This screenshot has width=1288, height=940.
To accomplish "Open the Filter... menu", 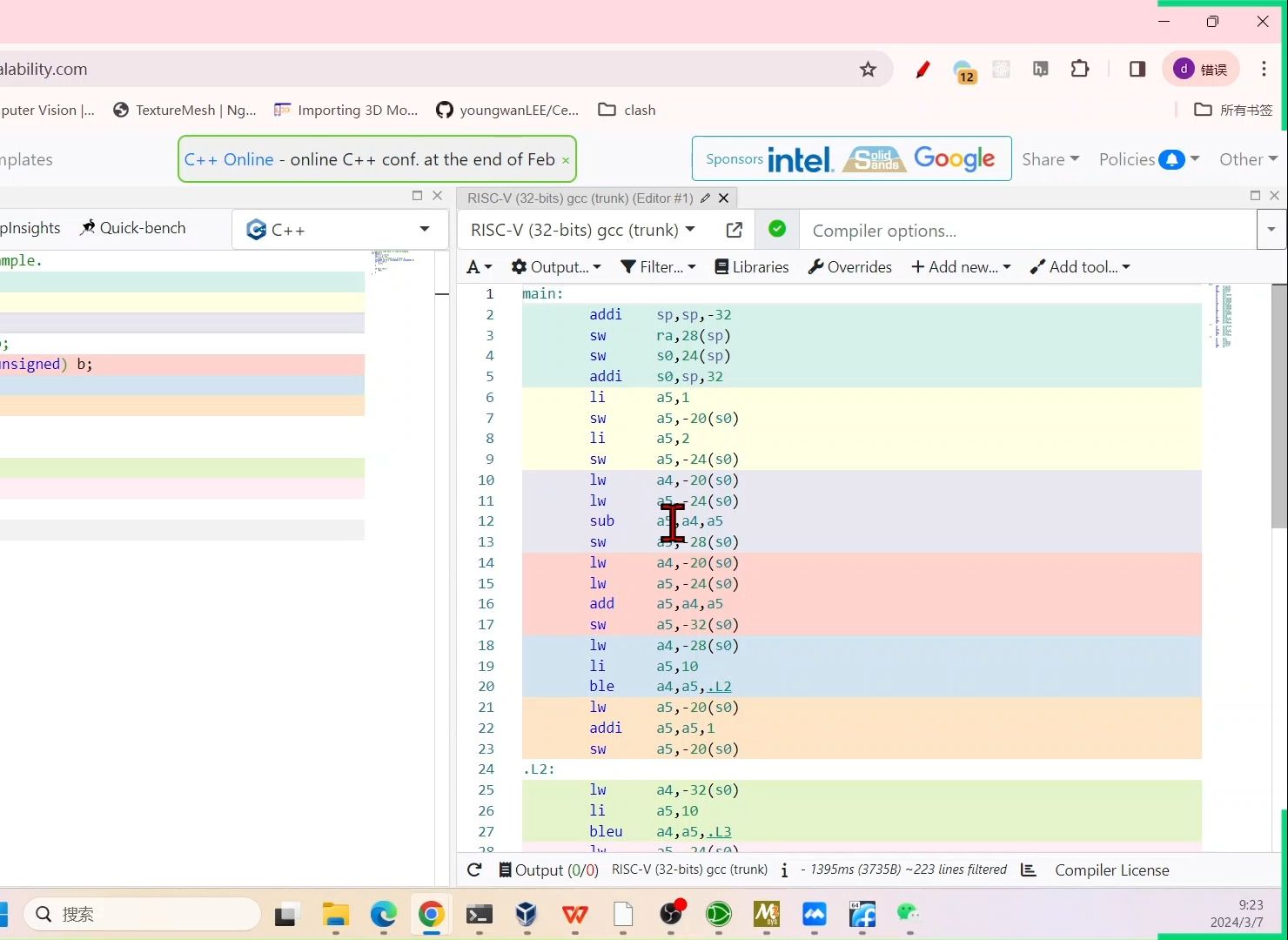I will [x=658, y=267].
